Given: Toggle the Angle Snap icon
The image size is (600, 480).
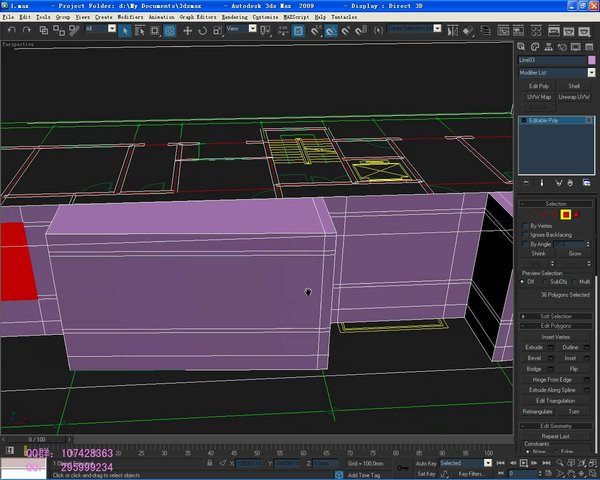Looking at the screenshot, I should pos(331,31).
